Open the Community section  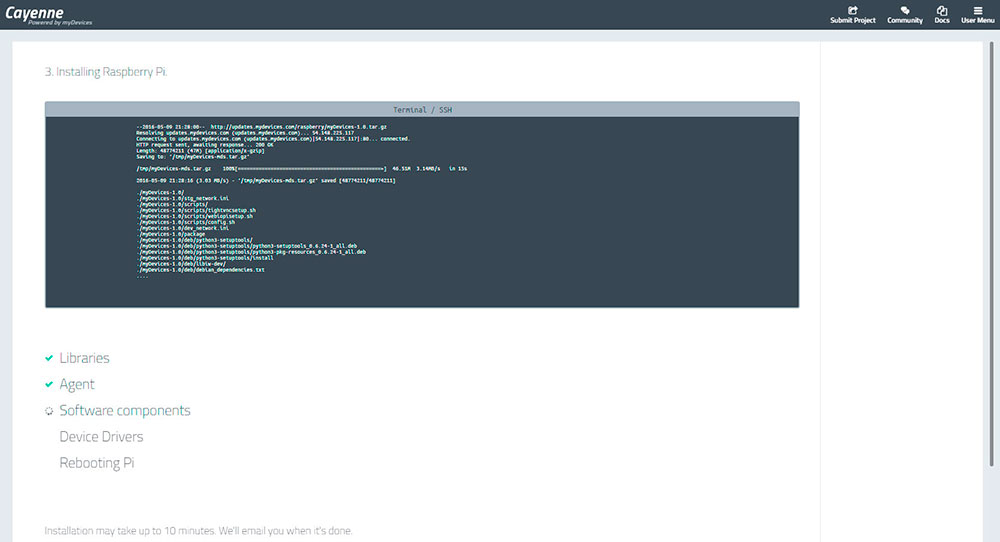pos(904,14)
